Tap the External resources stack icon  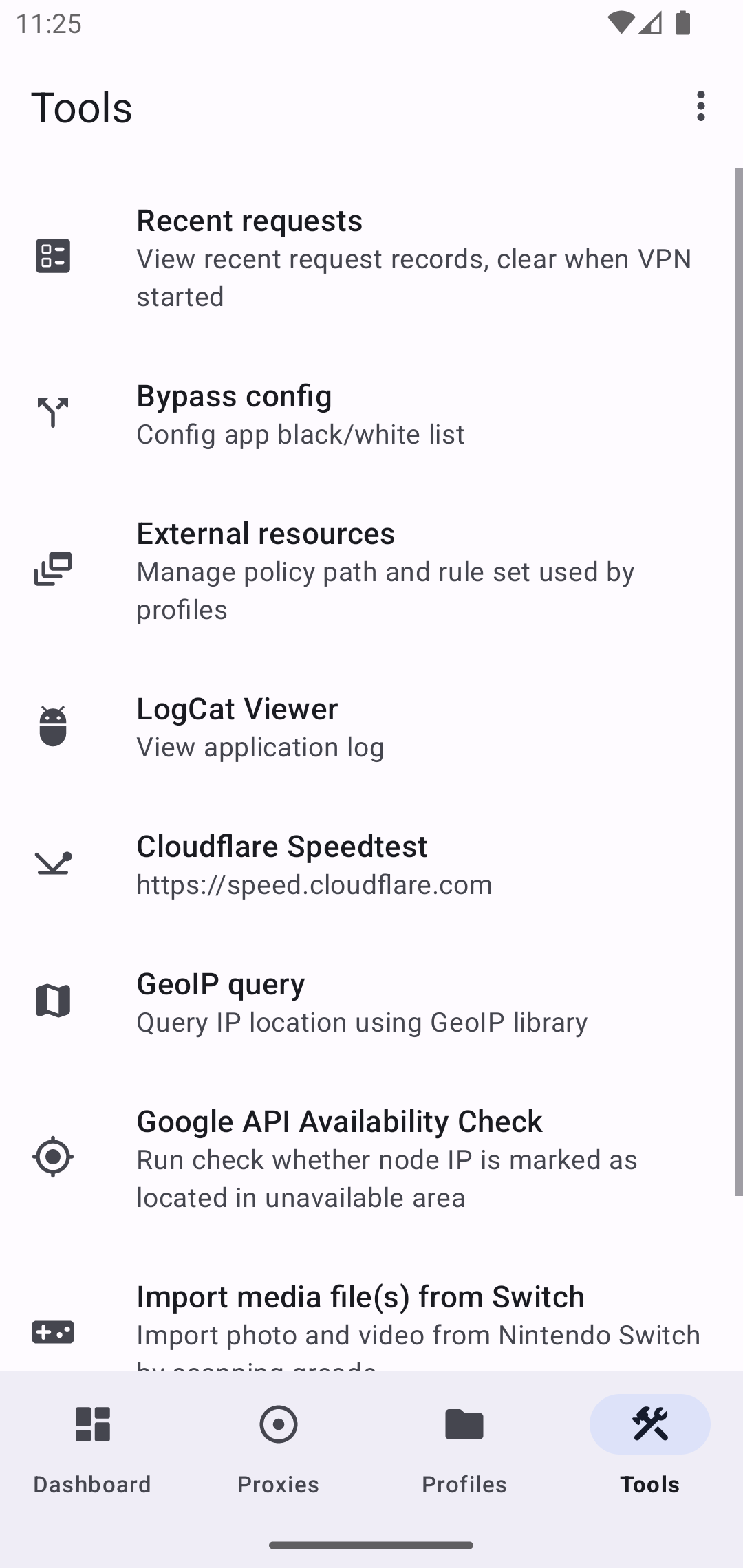tap(53, 569)
